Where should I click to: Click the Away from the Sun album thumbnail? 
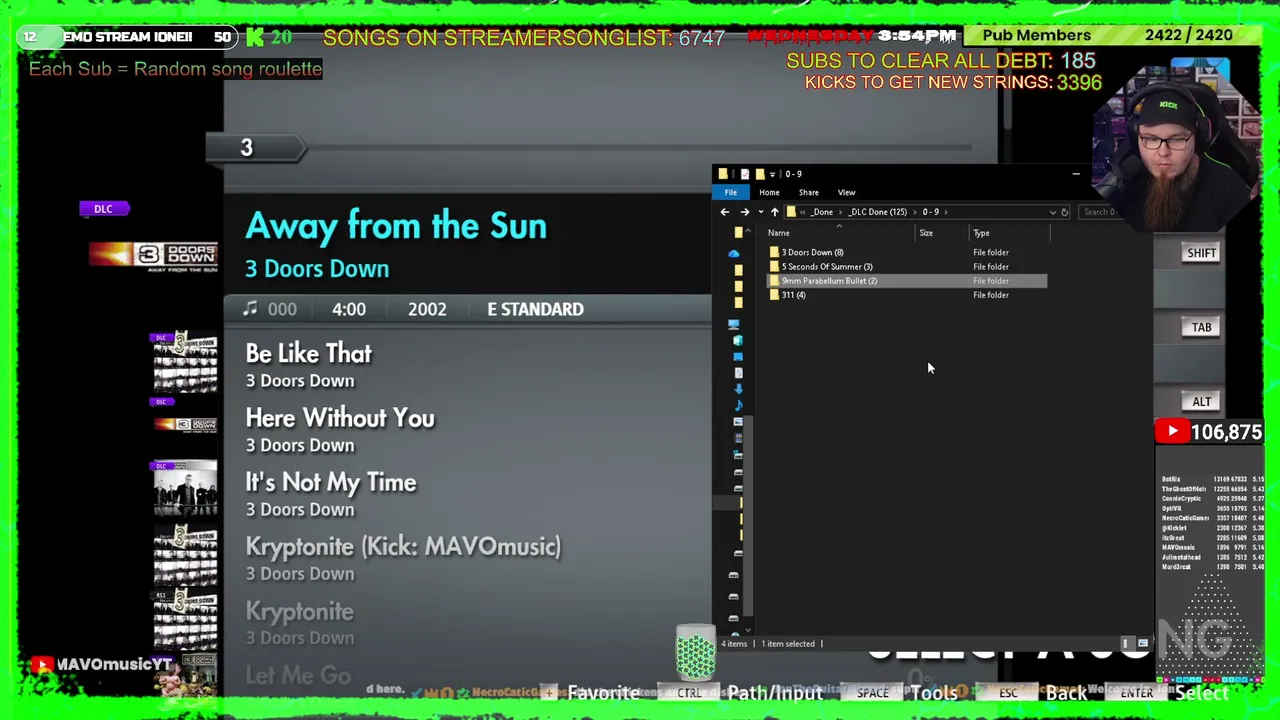click(x=153, y=256)
